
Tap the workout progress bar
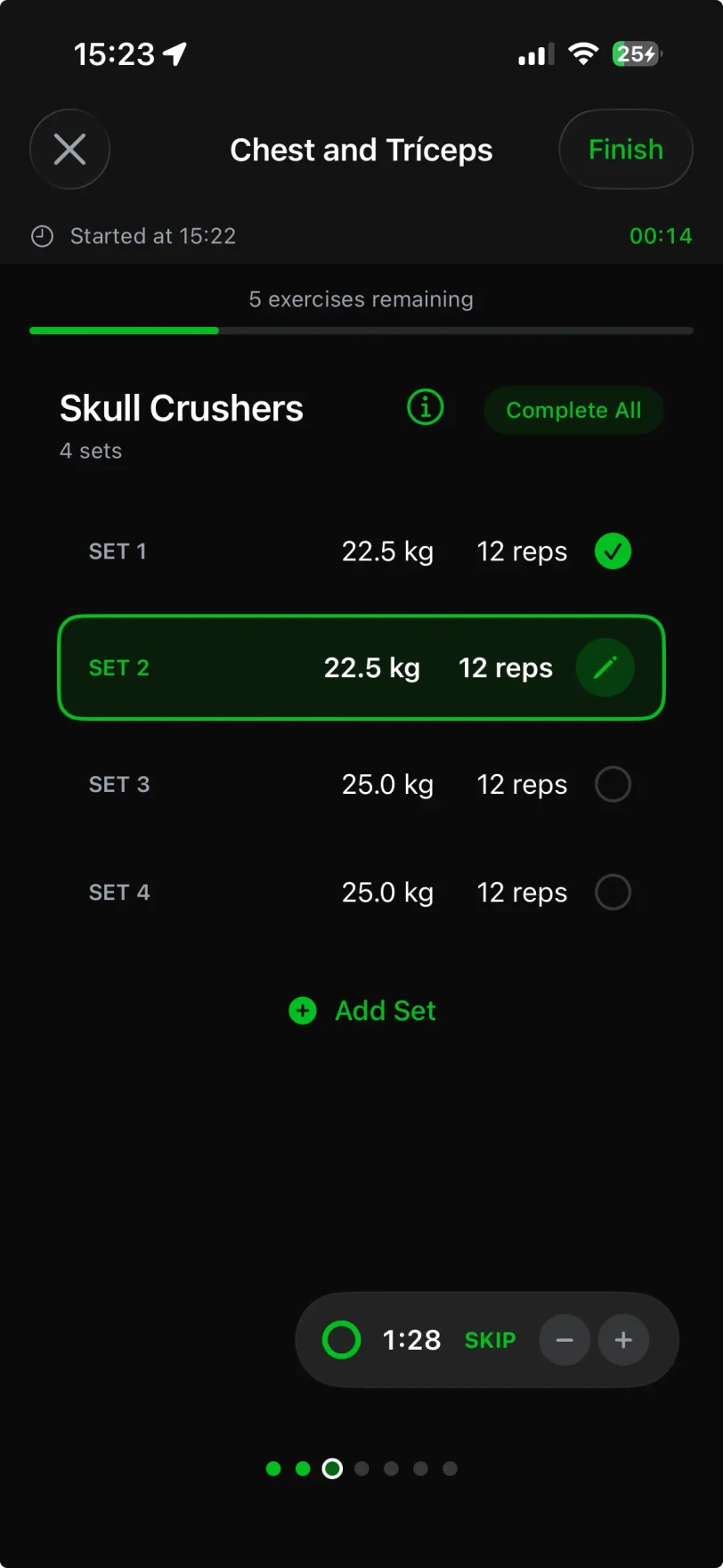pos(361,331)
